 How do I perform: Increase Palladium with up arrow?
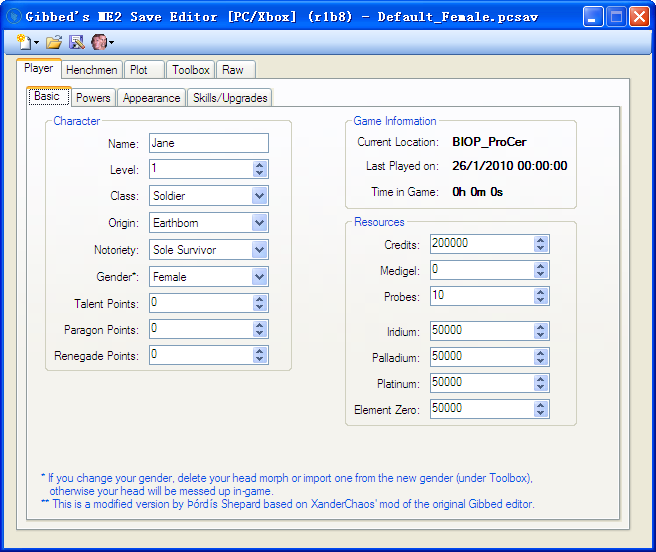pyautogui.click(x=541, y=353)
